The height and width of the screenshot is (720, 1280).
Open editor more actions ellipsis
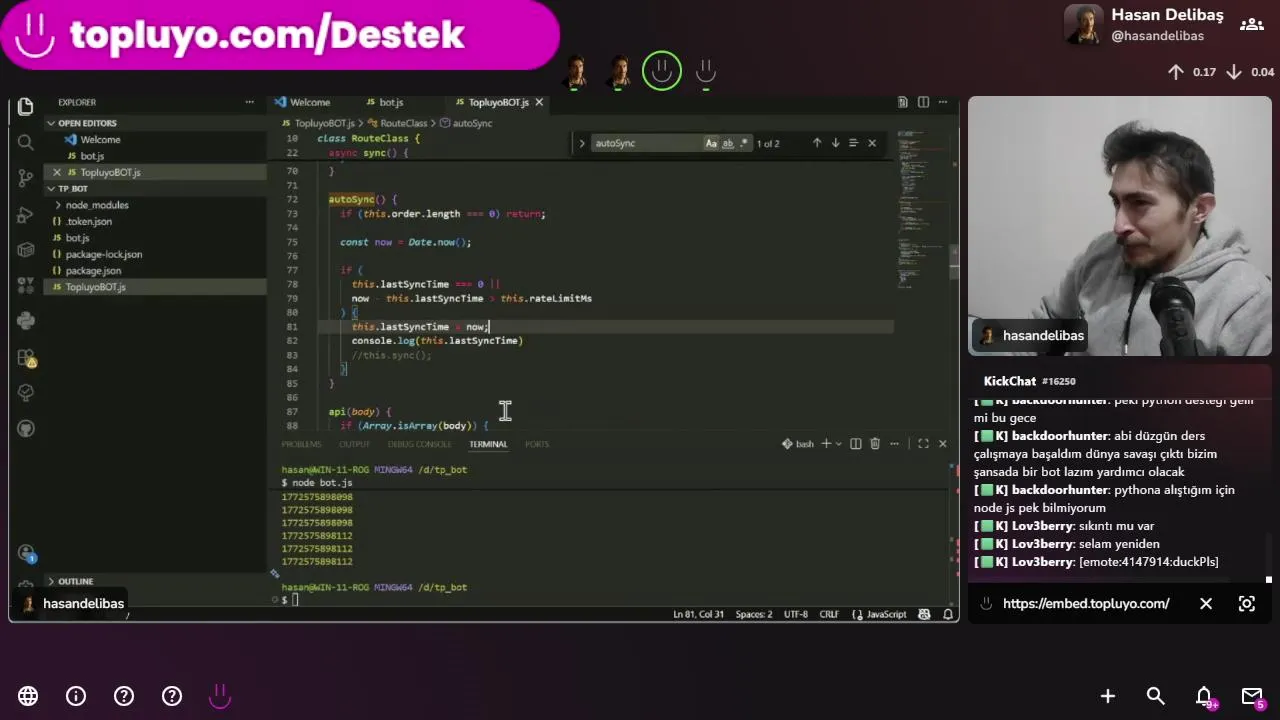(942, 102)
